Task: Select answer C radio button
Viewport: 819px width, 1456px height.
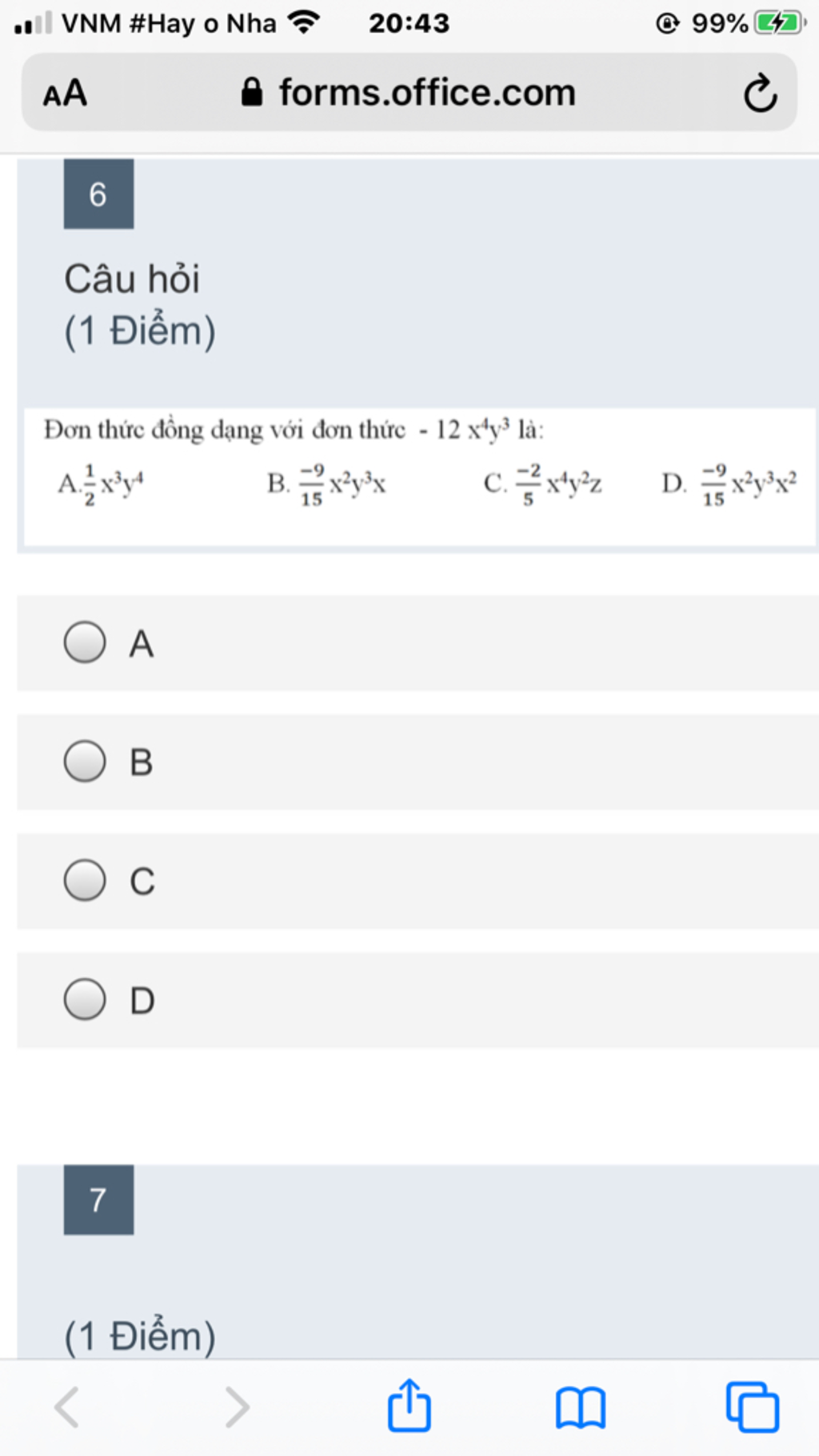Action: point(85,880)
